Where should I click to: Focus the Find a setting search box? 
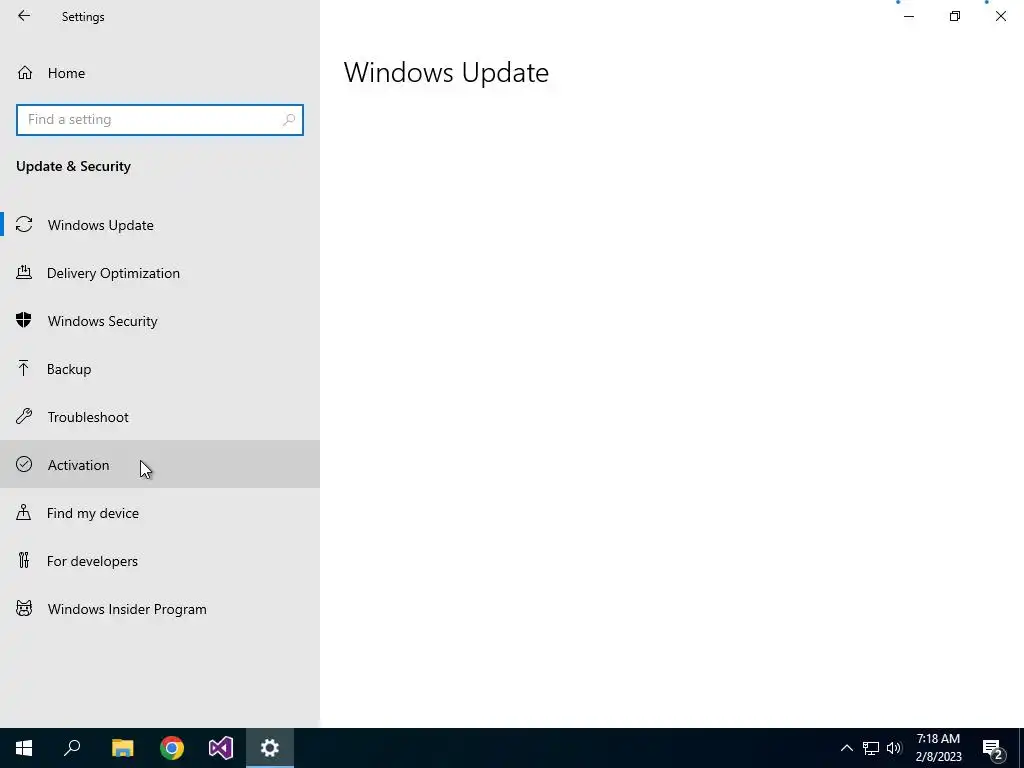159,120
